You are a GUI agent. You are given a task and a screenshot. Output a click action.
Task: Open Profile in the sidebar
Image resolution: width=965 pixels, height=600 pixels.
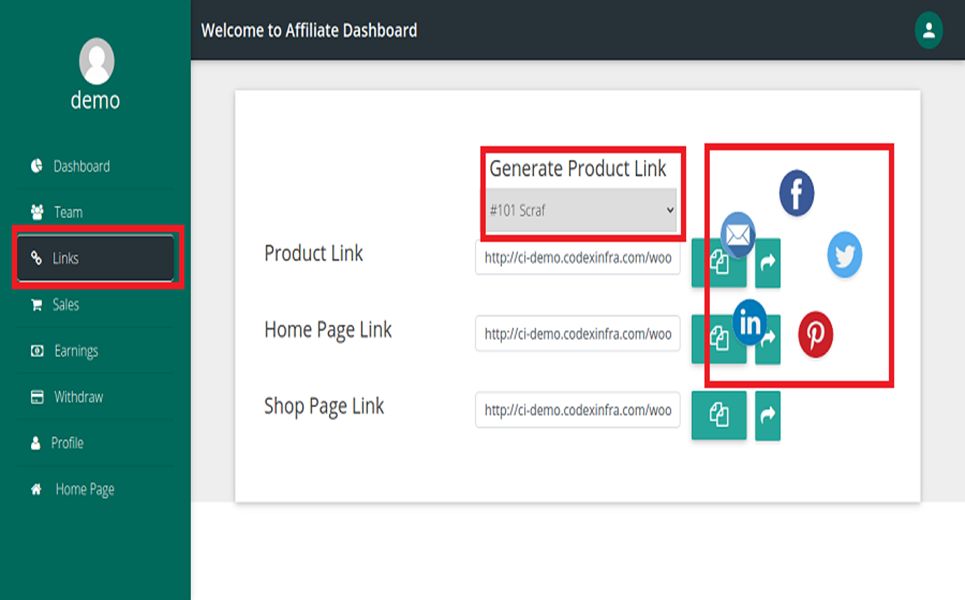pos(95,443)
